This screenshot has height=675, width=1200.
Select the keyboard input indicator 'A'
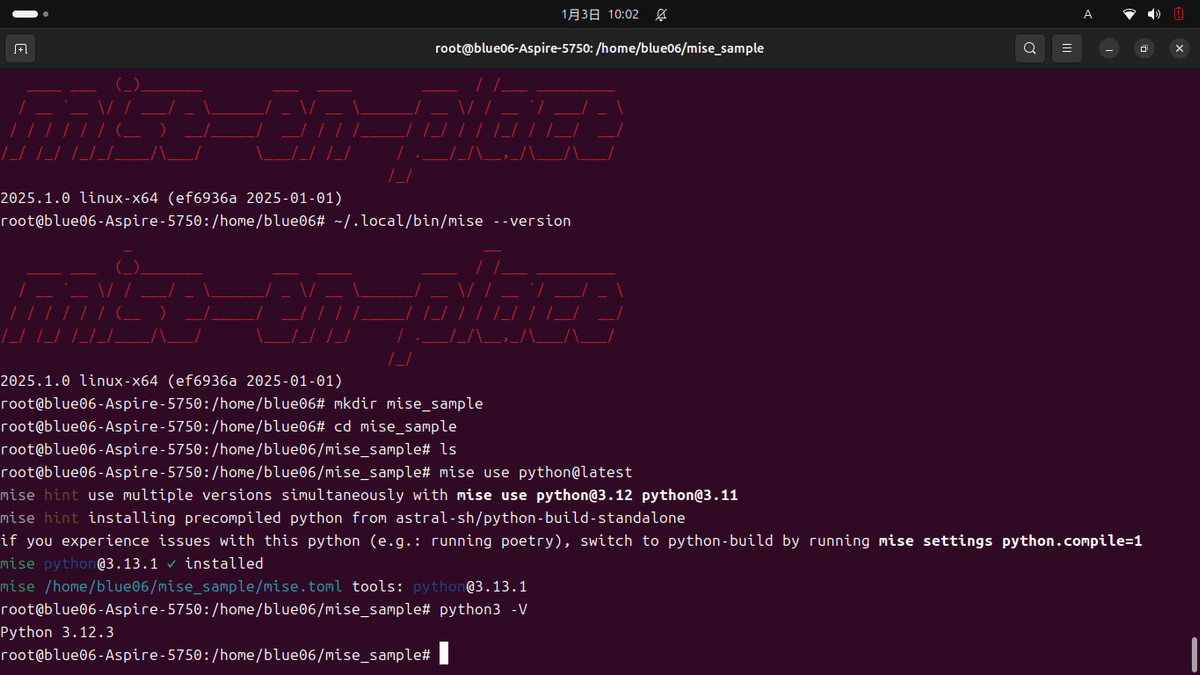[x=1087, y=14]
